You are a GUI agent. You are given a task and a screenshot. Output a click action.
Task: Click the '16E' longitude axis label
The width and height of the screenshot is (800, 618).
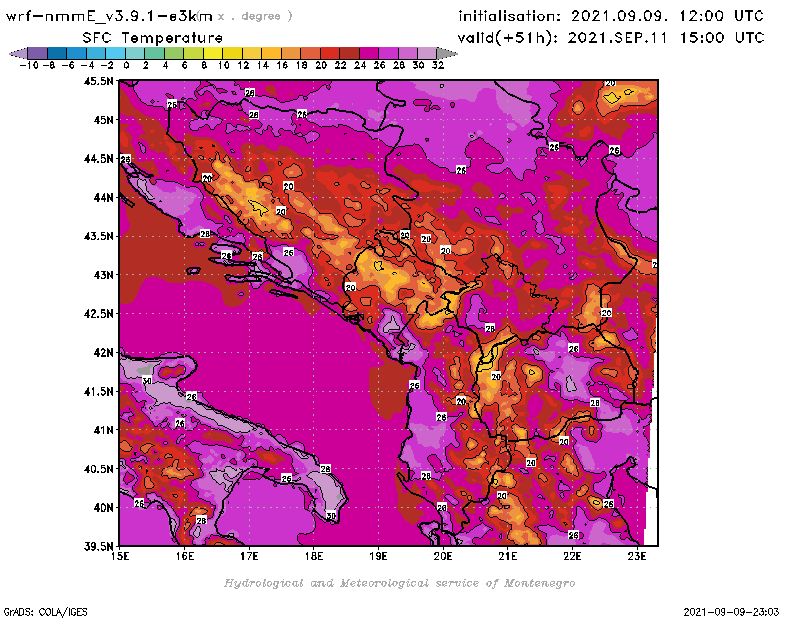tap(185, 557)
